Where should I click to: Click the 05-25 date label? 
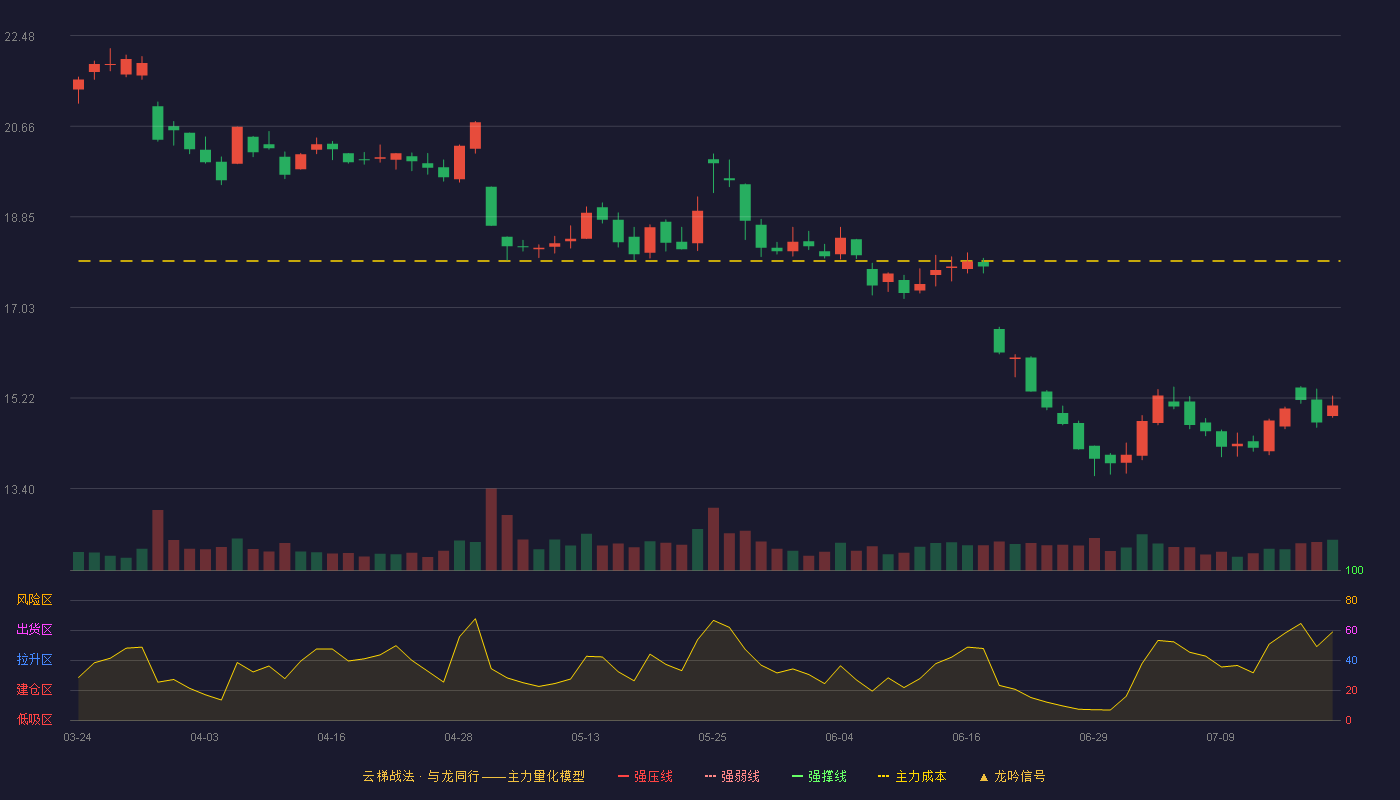coord(712,737)
